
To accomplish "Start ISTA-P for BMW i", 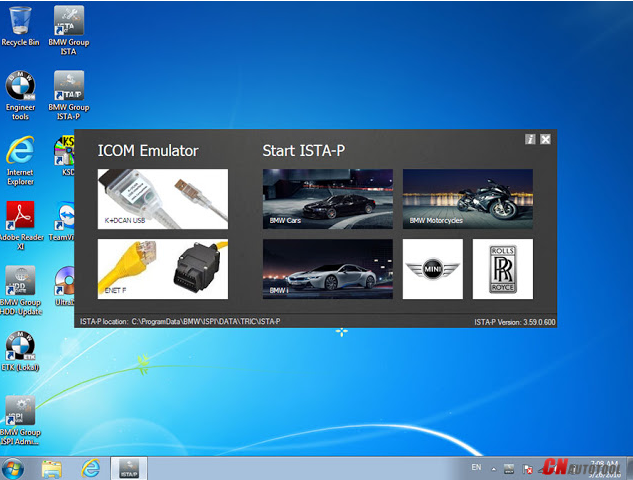I will coord(328,269).
